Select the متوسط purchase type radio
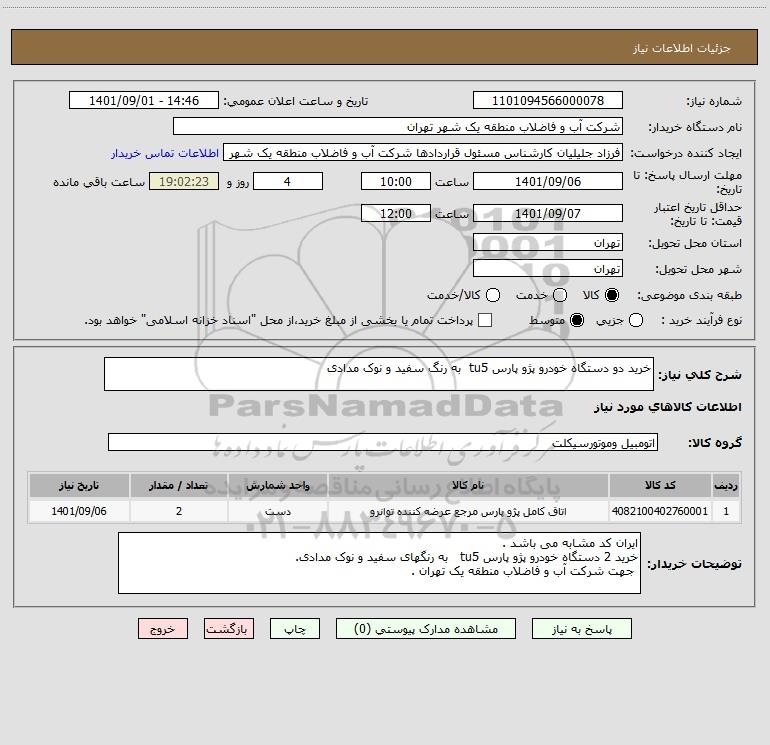This screenshot has height=745, width=770. click(x=577, y=320)
